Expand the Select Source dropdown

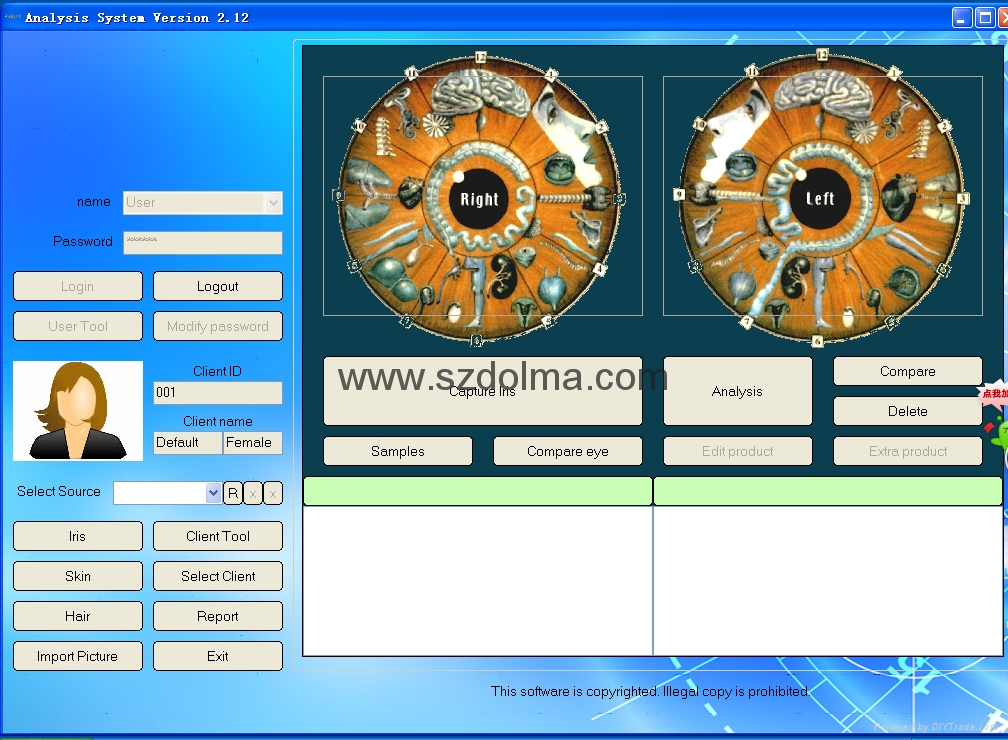(x=213, y=493)
